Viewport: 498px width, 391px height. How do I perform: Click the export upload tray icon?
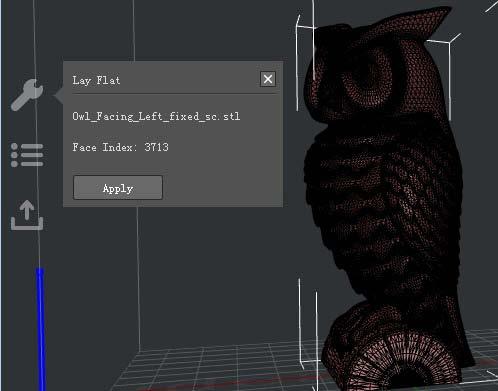coord(27,215)
